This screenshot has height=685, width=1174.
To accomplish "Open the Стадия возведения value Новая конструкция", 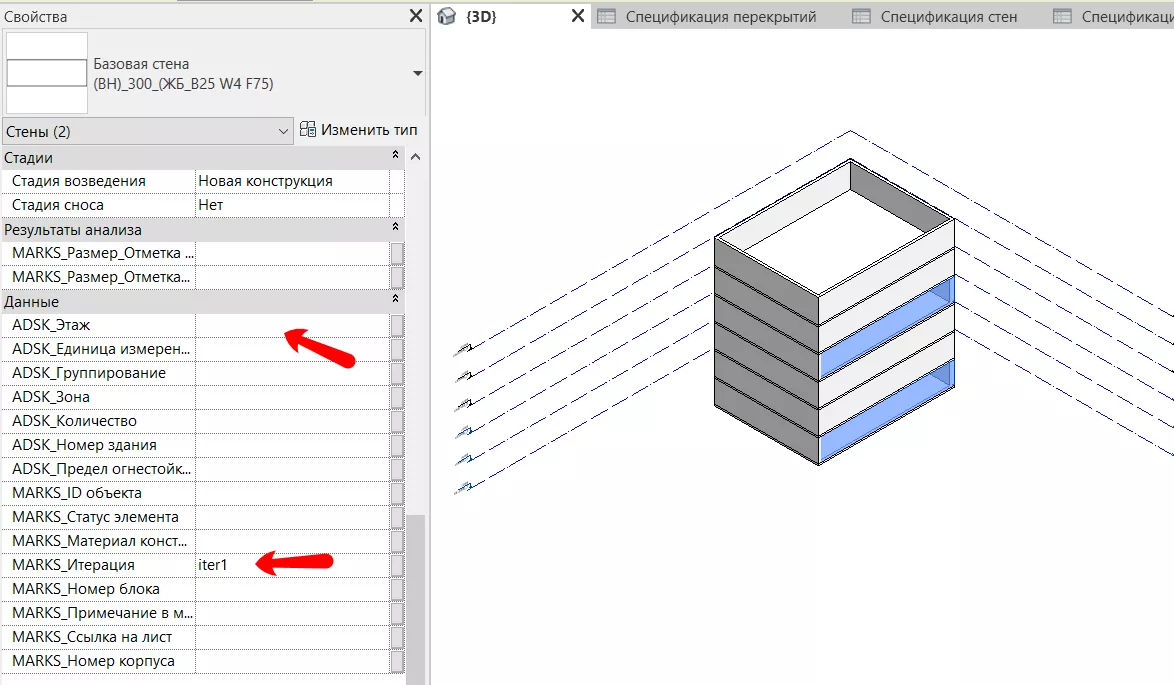I will pos(291,181).
